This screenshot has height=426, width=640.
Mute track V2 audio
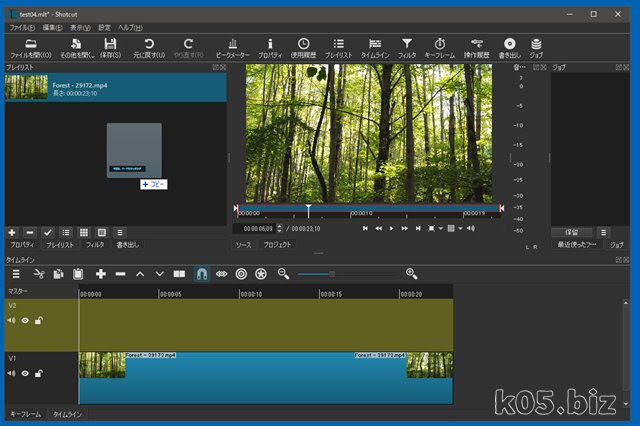(x=11, y=320)
